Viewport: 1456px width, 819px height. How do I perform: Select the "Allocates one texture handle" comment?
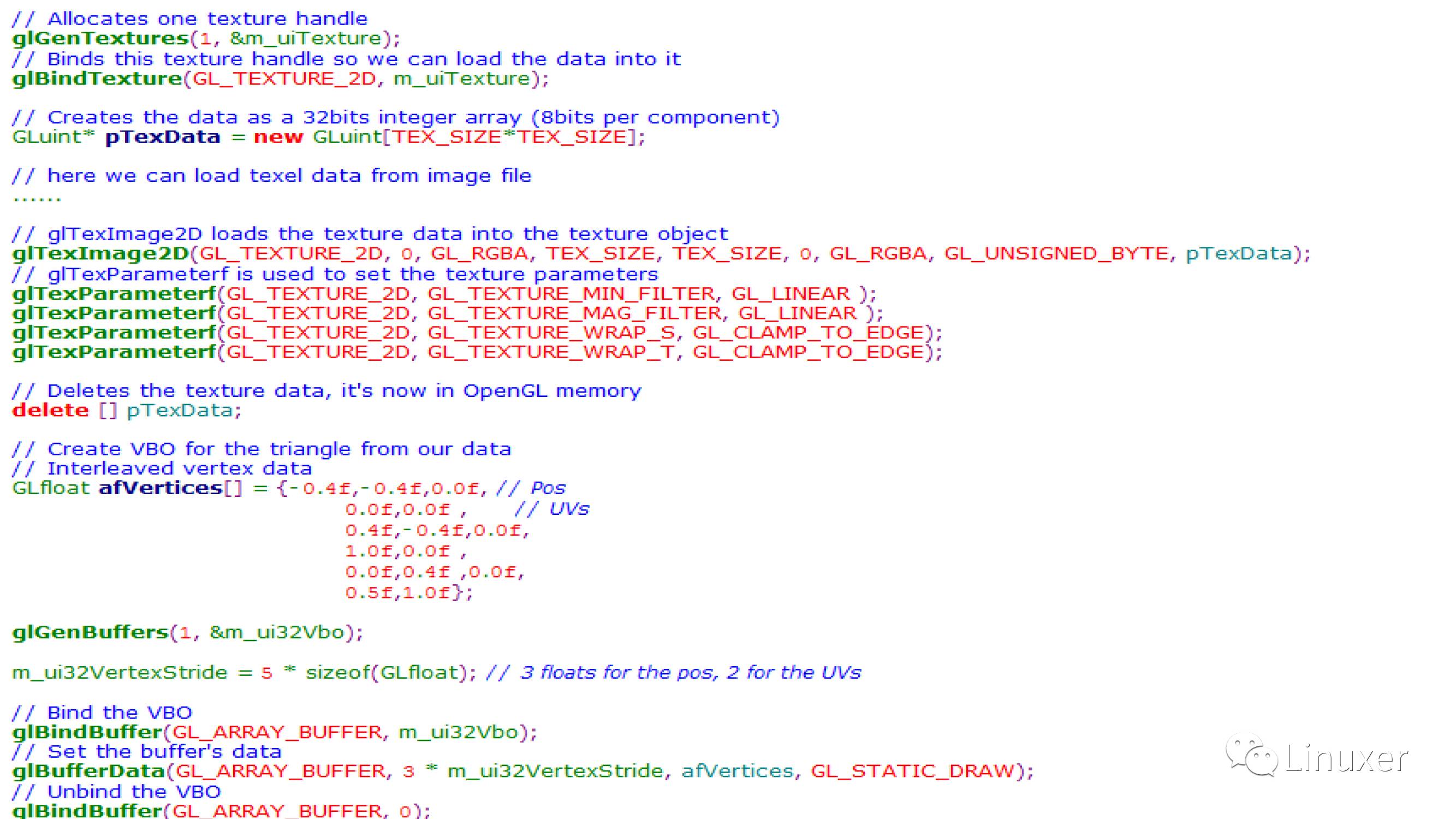189,19
